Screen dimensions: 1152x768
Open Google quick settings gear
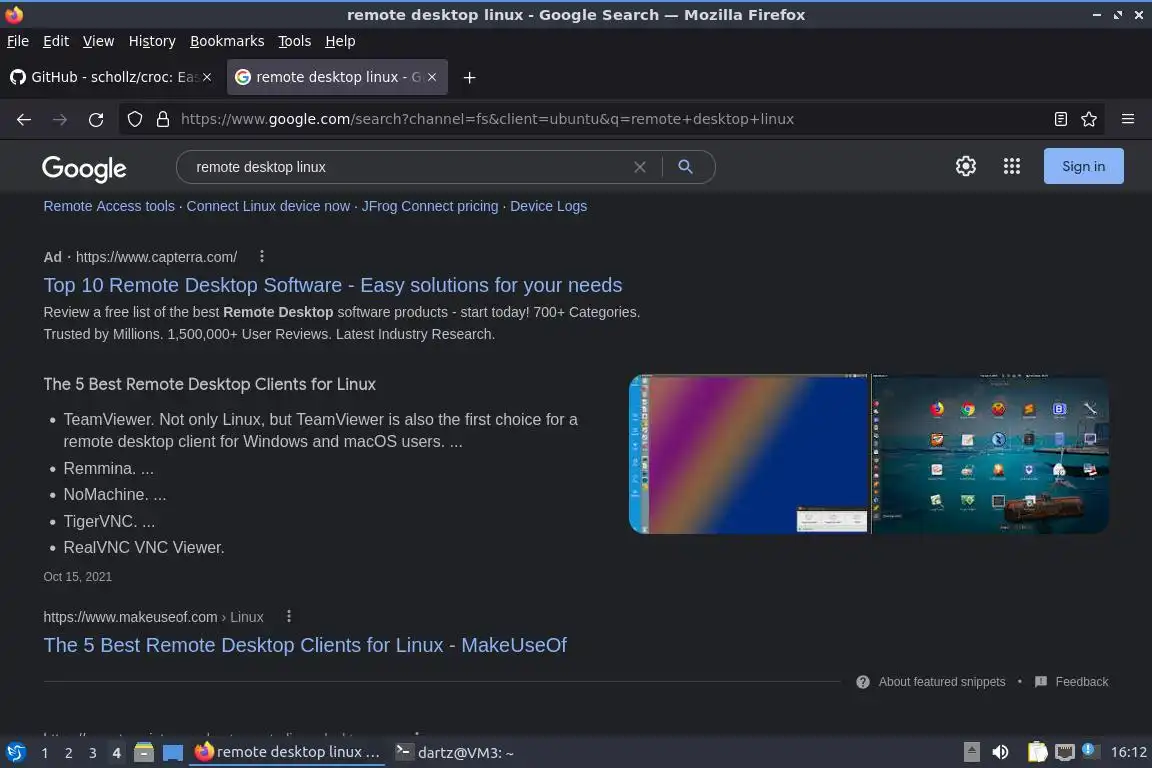(x=965, y=166)
